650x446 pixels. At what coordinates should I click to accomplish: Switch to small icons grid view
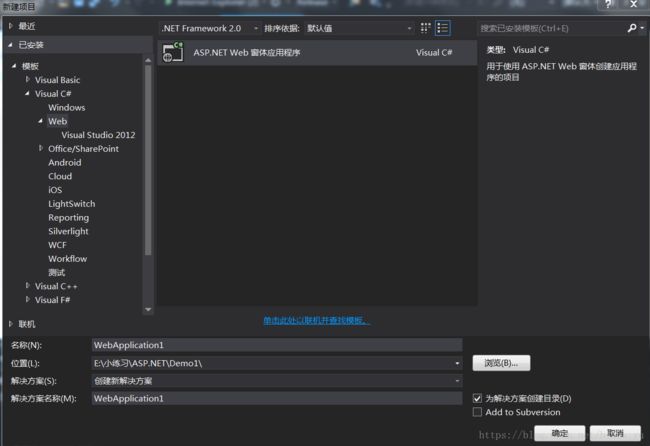coord(425,28)
